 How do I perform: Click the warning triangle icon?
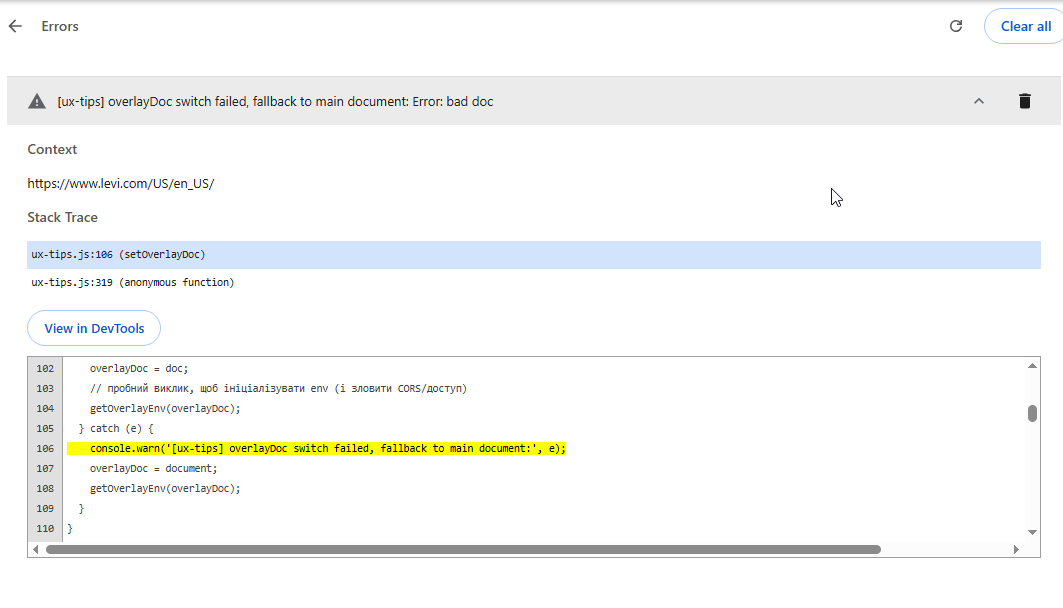click(x=37, y=102)
